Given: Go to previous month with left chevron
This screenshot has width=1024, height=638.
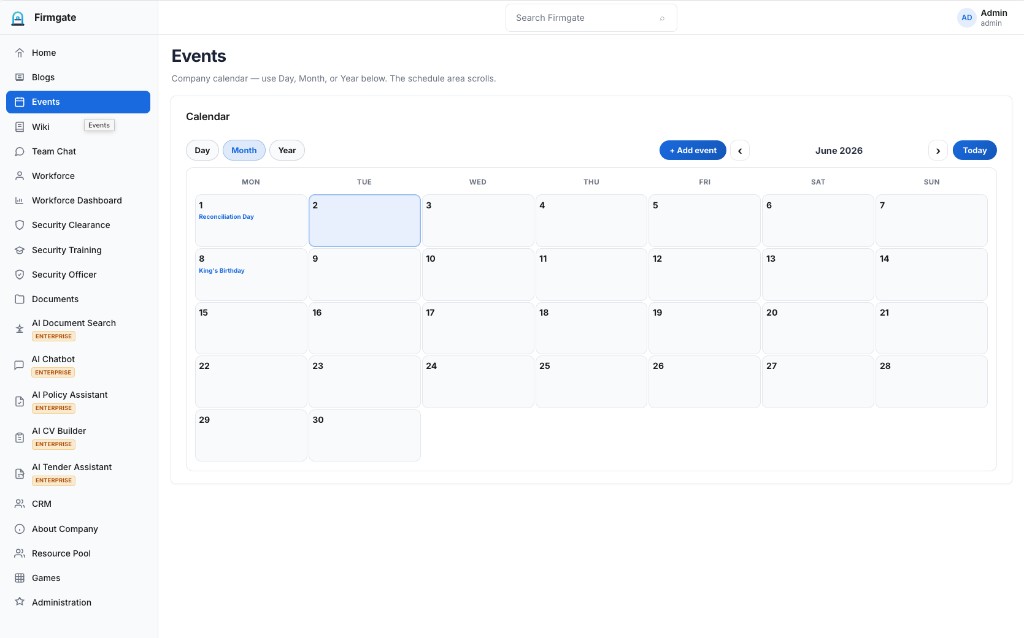Looking at the screenshot, I should [x=740, y=151].
